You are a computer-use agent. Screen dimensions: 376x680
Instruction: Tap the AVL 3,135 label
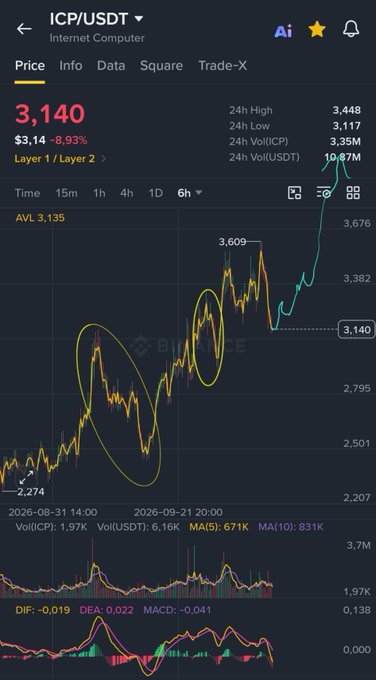[x=40, y=218]
